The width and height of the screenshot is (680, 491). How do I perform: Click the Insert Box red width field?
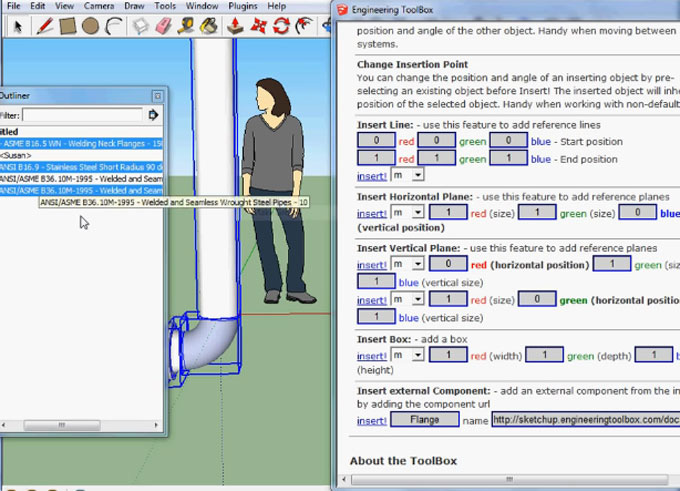pos(448,354)
